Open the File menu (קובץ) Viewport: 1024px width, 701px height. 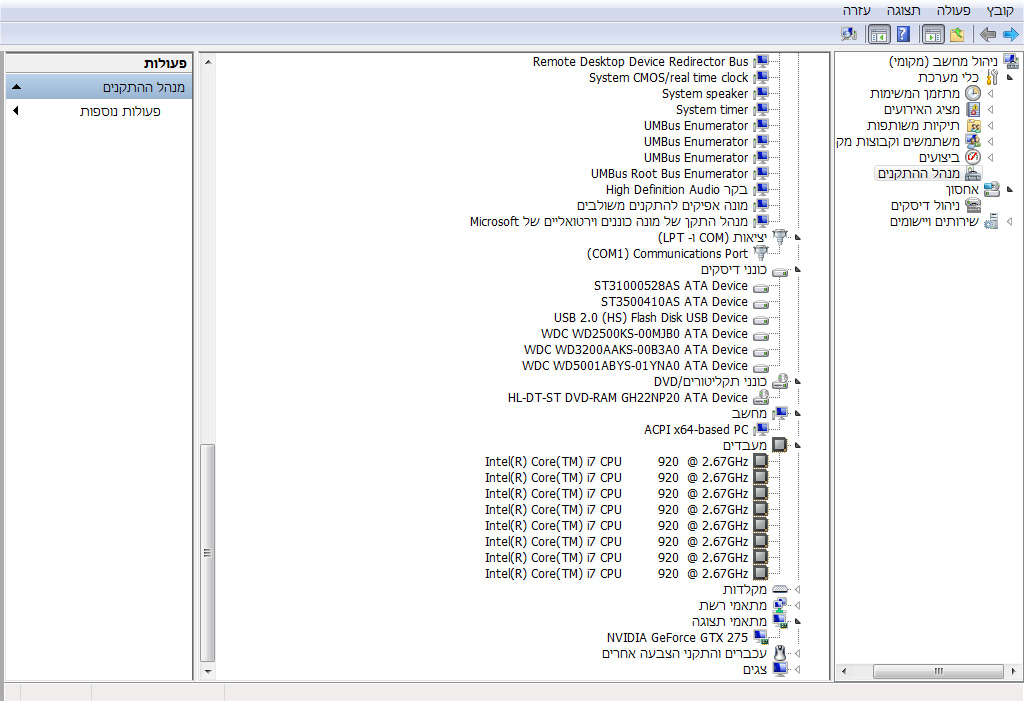(x=1000, y=10)
